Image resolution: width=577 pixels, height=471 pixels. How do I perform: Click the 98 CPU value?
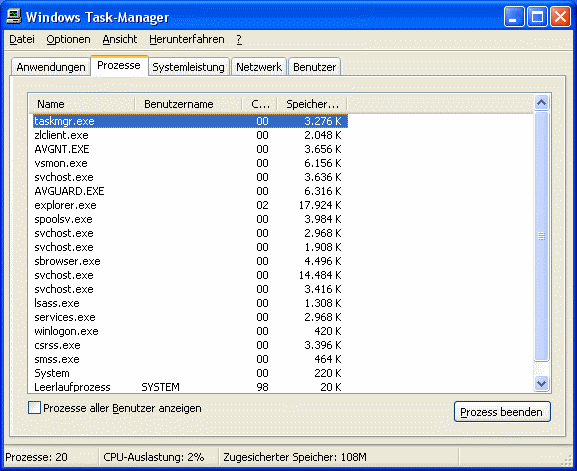[262, 387]
